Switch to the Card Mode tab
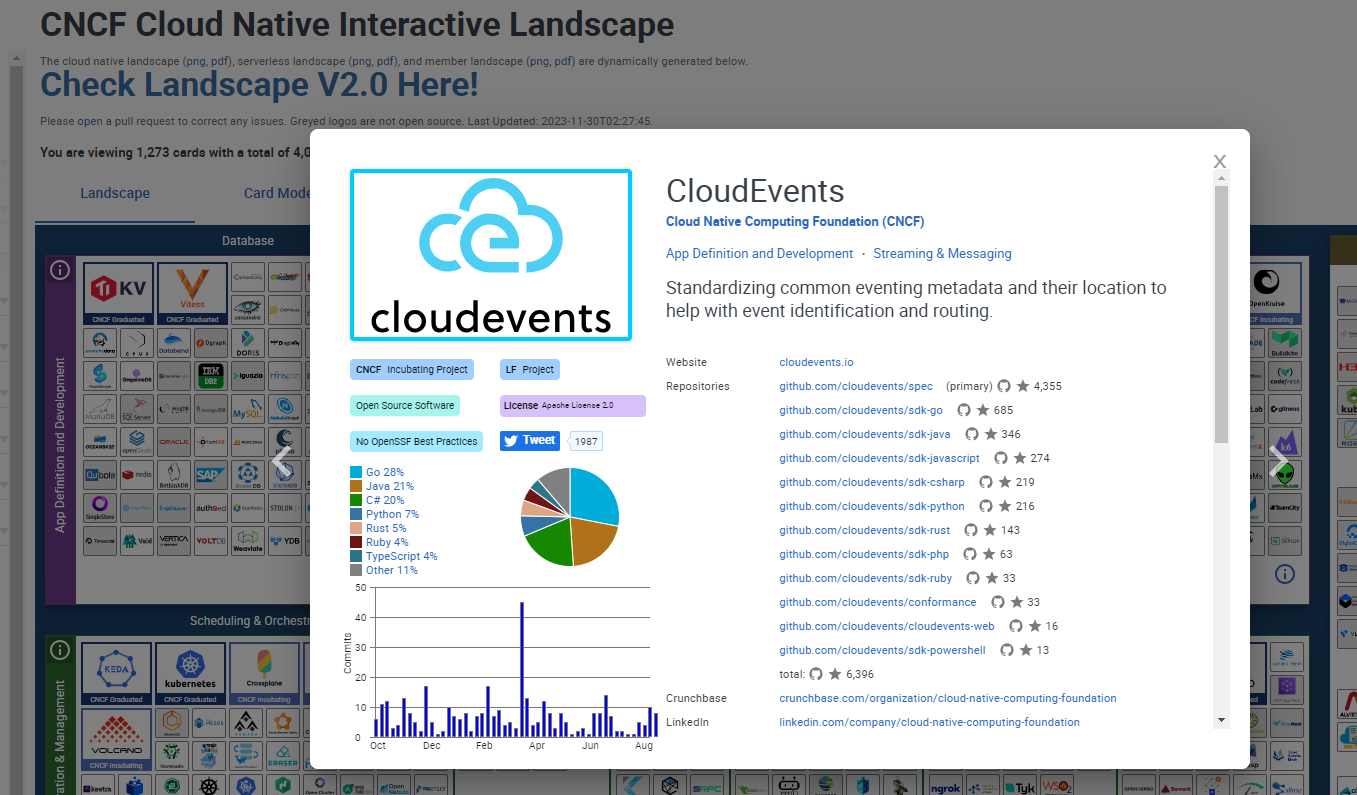The height and width of the screenshot is (795, 1357). point(277,193)
